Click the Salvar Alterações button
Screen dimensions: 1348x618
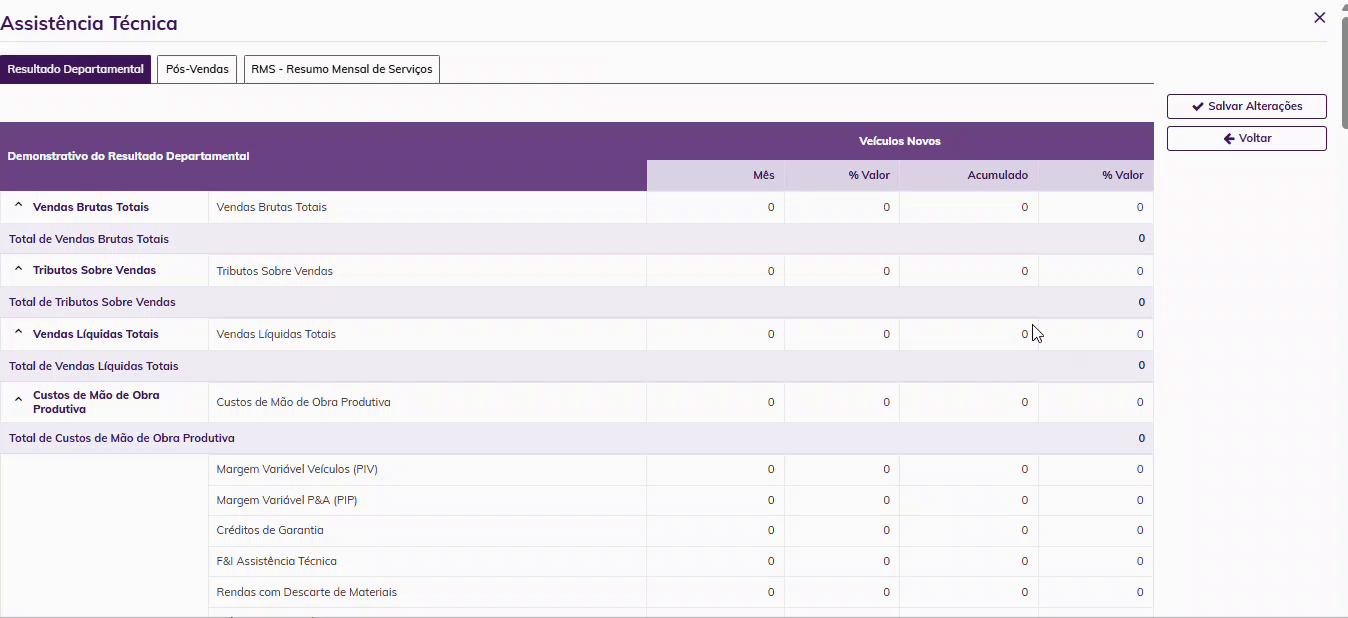[x=1247, y=106]
